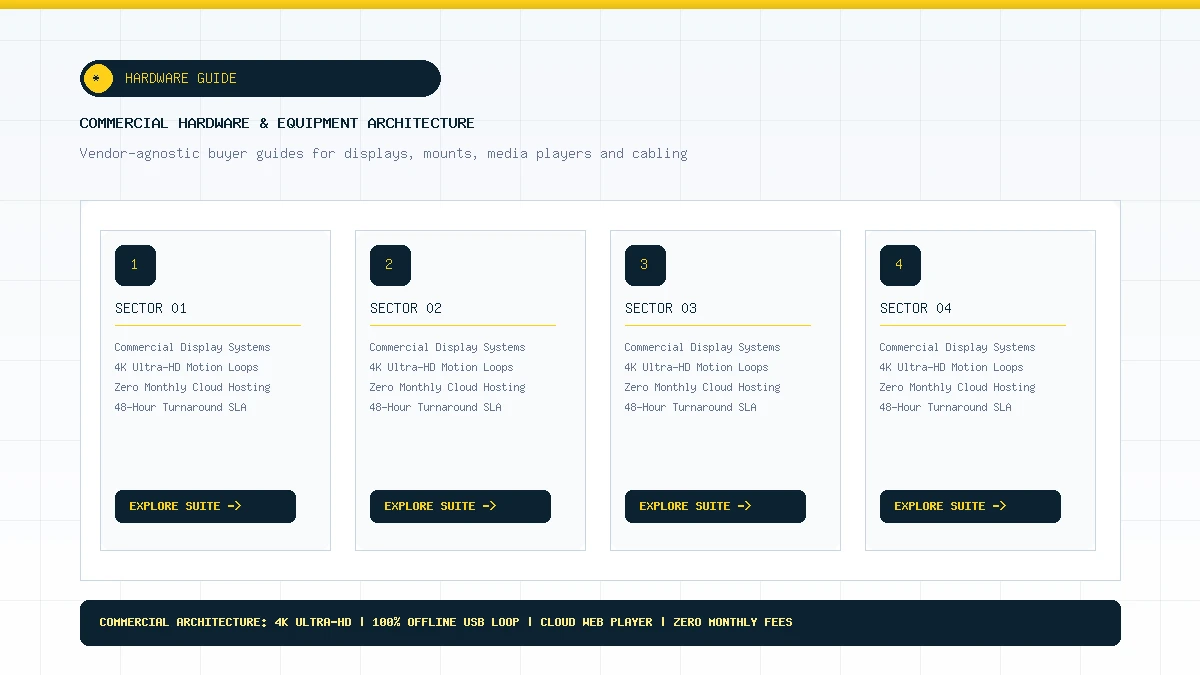Click Explore Suite in Sector 04
The image size is (1200, 675).
[970, 506]
